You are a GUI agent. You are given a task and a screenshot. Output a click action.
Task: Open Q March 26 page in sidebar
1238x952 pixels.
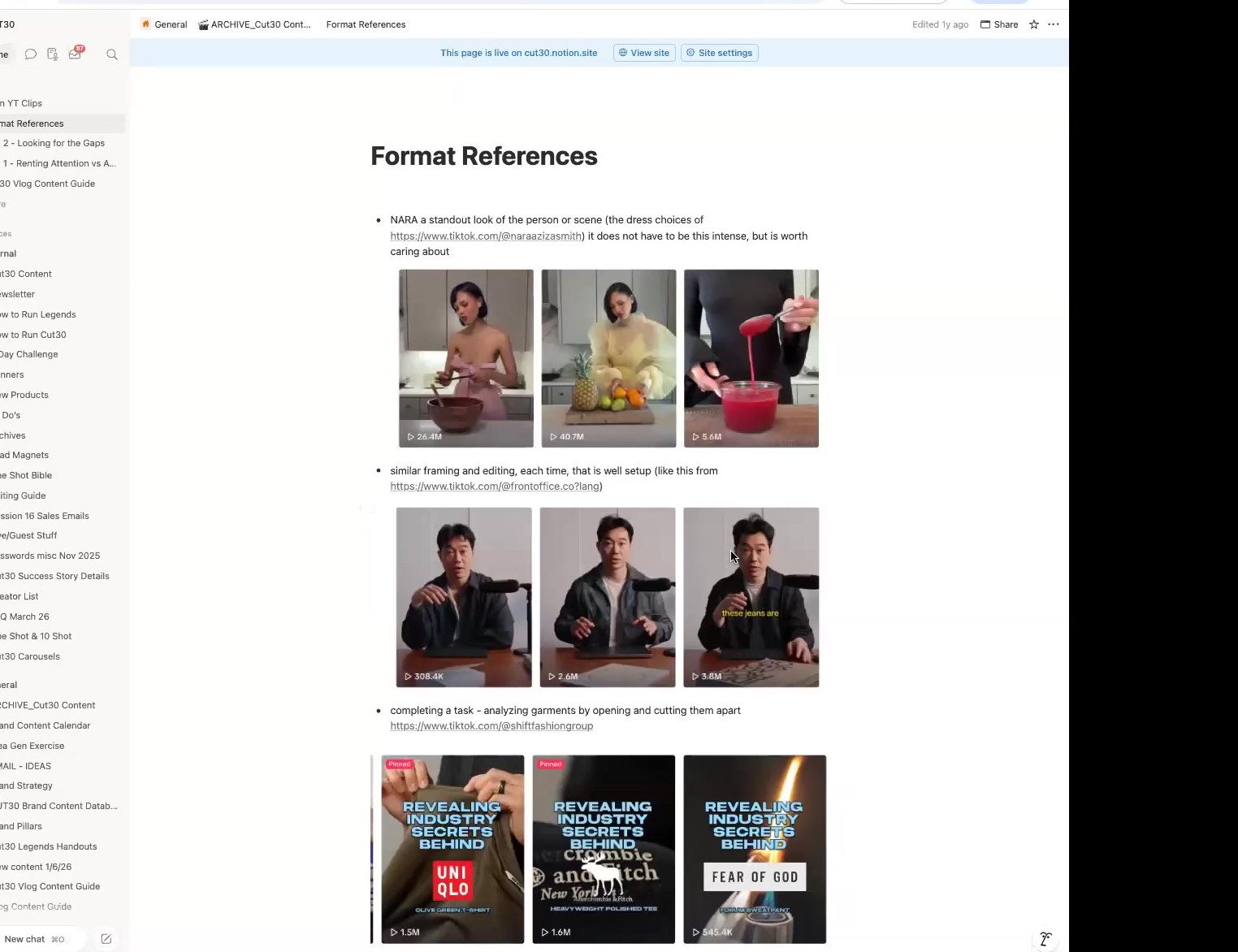click(63, 617)
